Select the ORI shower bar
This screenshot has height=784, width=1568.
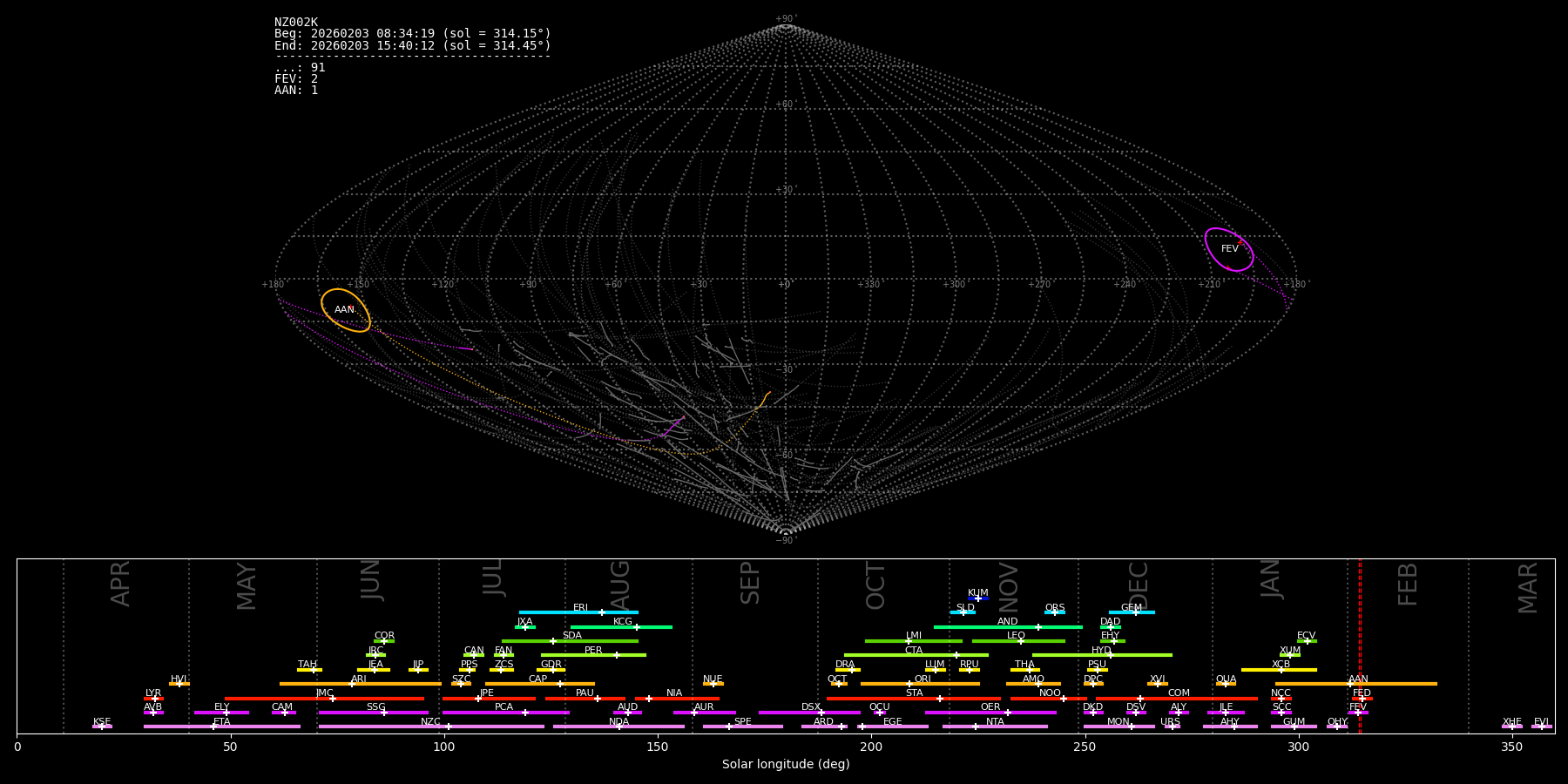click(x=920, y=684)
